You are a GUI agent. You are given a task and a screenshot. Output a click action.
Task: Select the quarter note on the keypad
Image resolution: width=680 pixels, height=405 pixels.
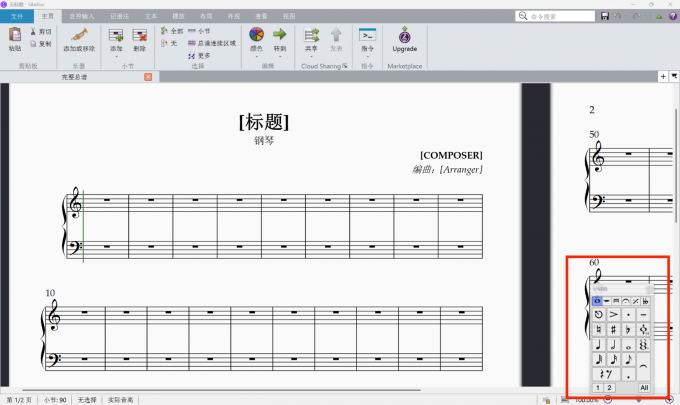click(598, 345)
